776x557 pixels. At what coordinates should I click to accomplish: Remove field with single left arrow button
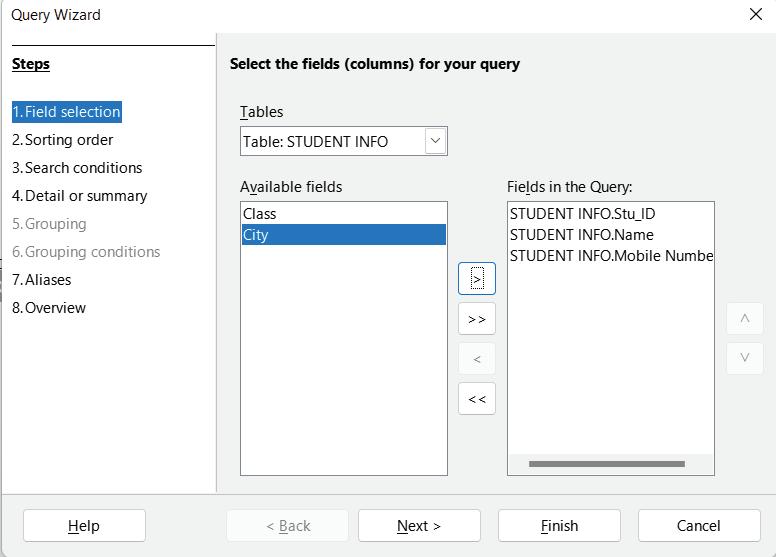(x=477, y=359)
